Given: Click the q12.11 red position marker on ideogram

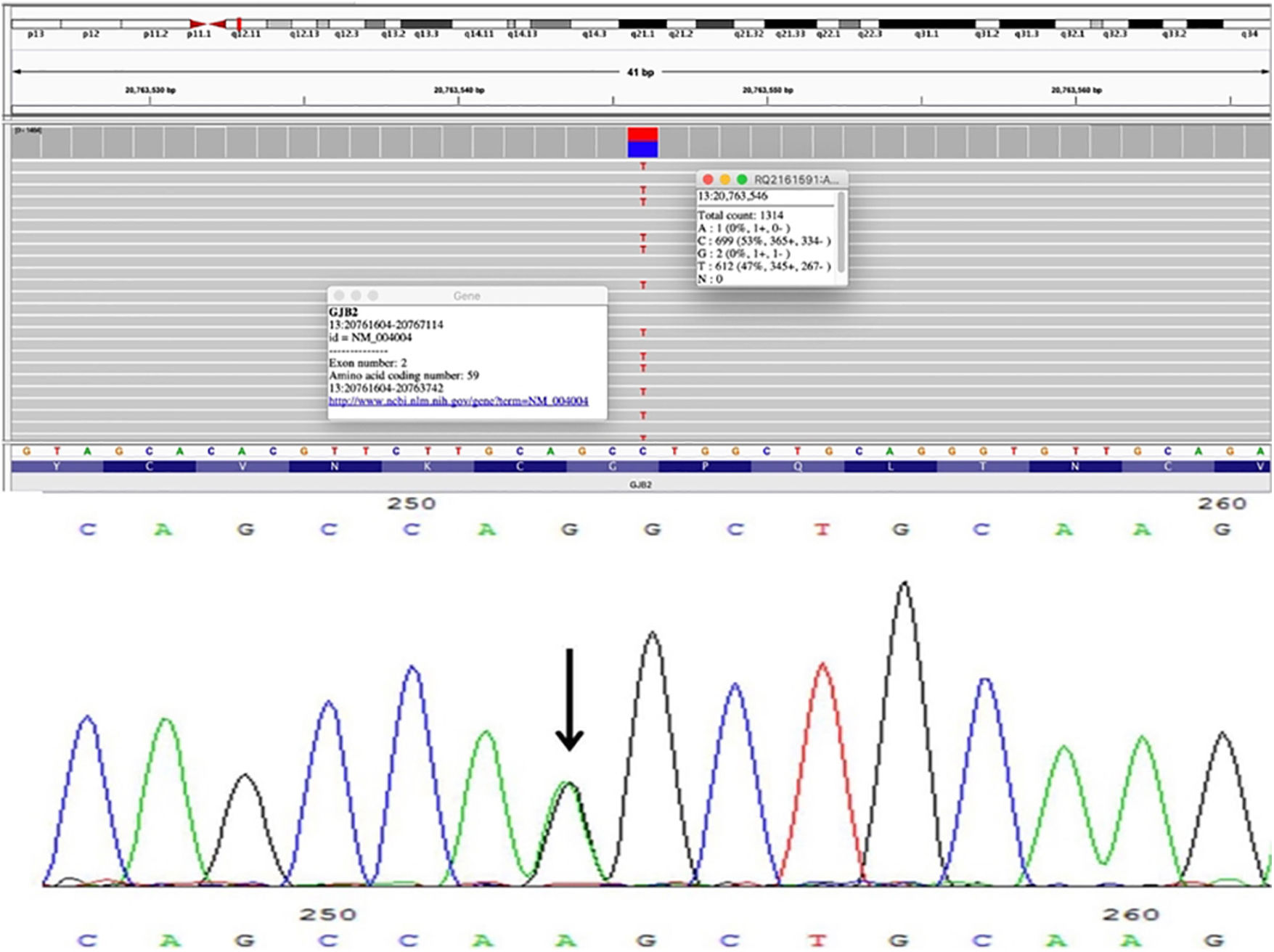Looking at the screenshot, I should (x=239, y=24).
